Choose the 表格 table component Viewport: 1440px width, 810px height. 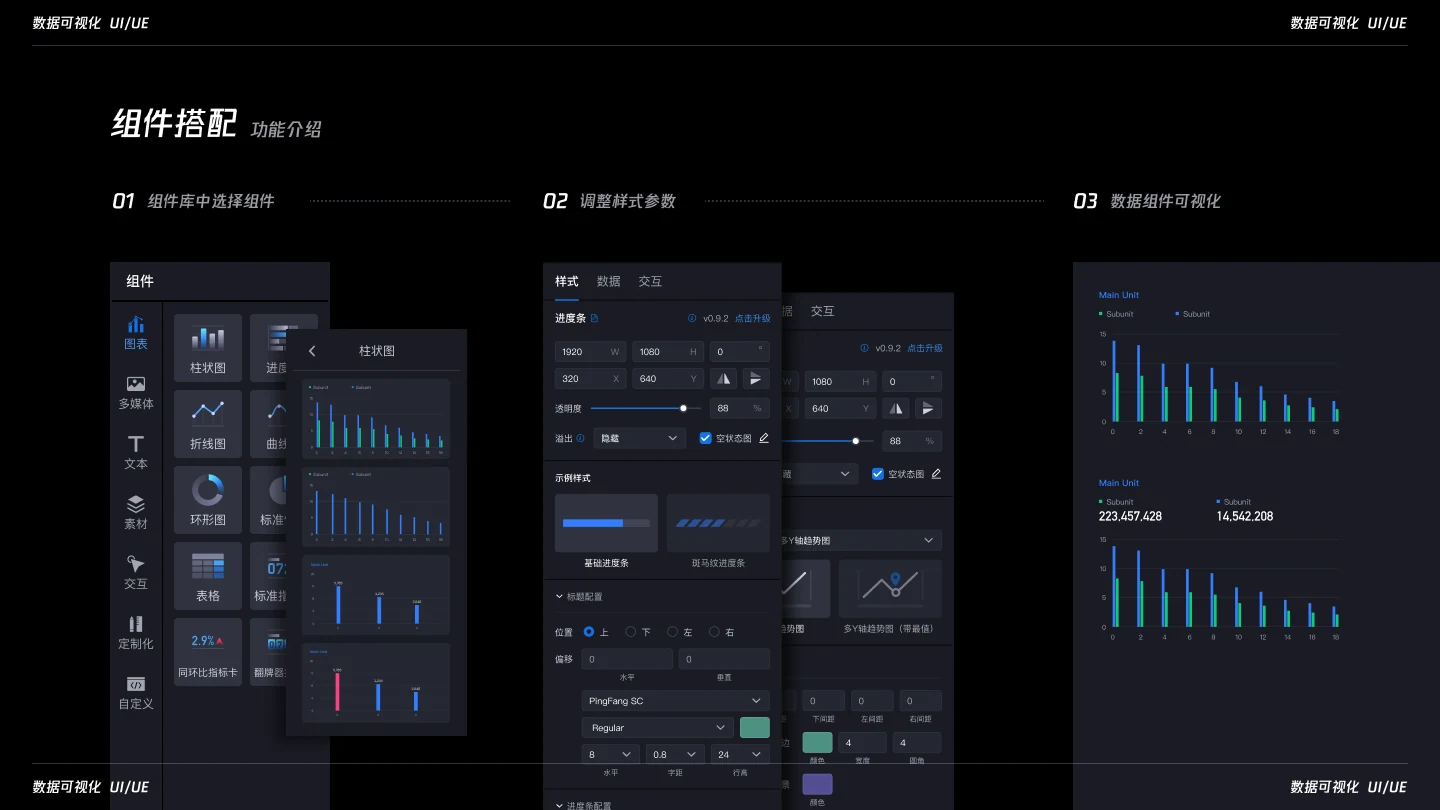tap(208, 576)
